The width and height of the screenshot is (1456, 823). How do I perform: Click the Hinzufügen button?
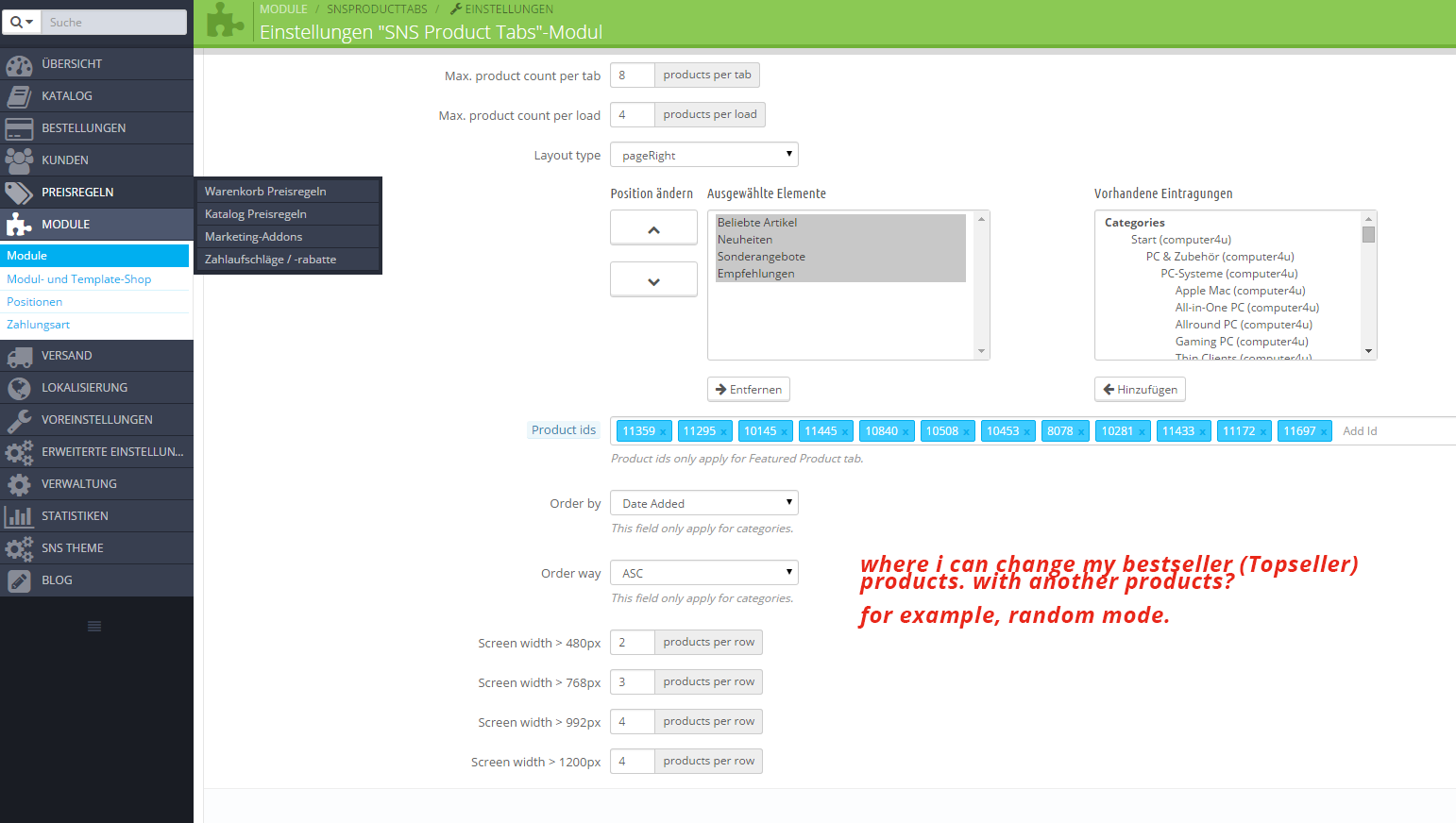(x=1140, y=390)
